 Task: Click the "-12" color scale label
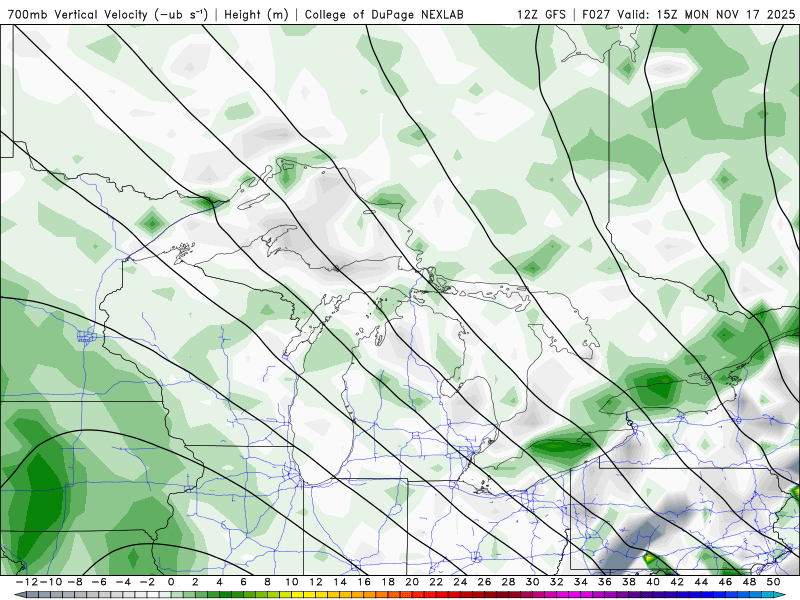[27, 582]
